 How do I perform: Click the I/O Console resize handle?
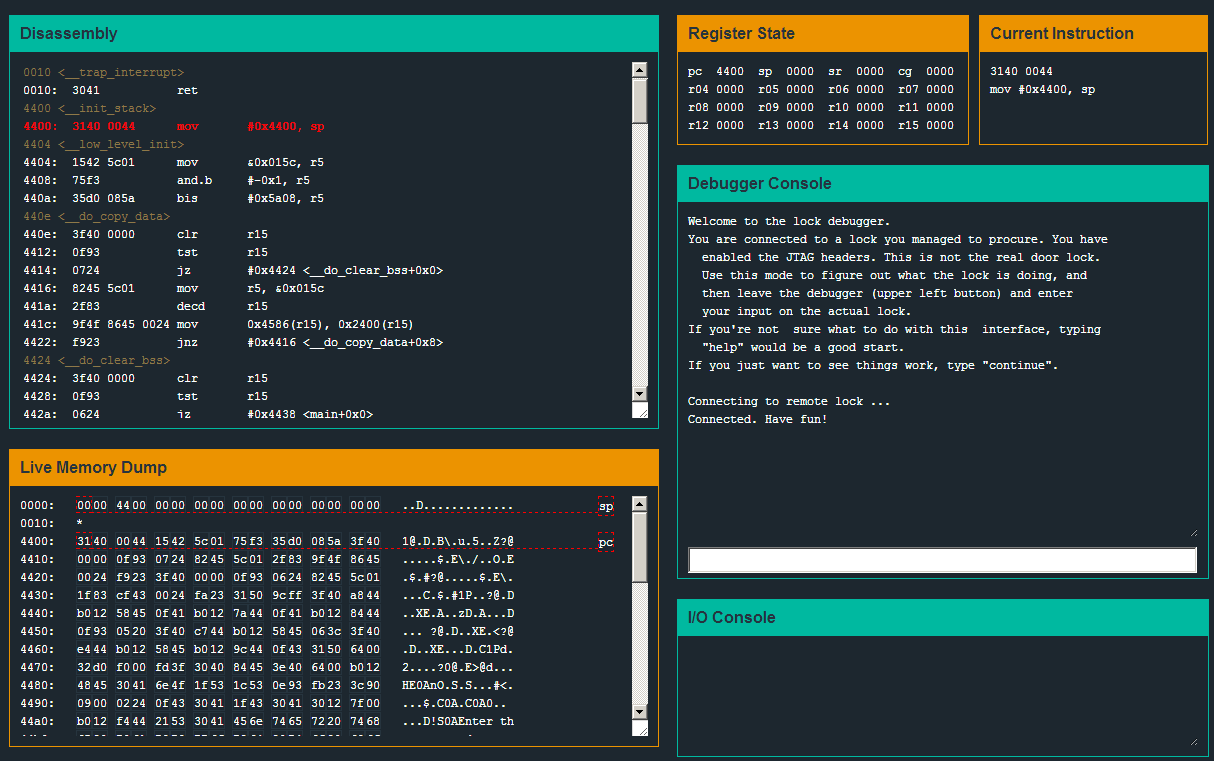click(1192, 741)
